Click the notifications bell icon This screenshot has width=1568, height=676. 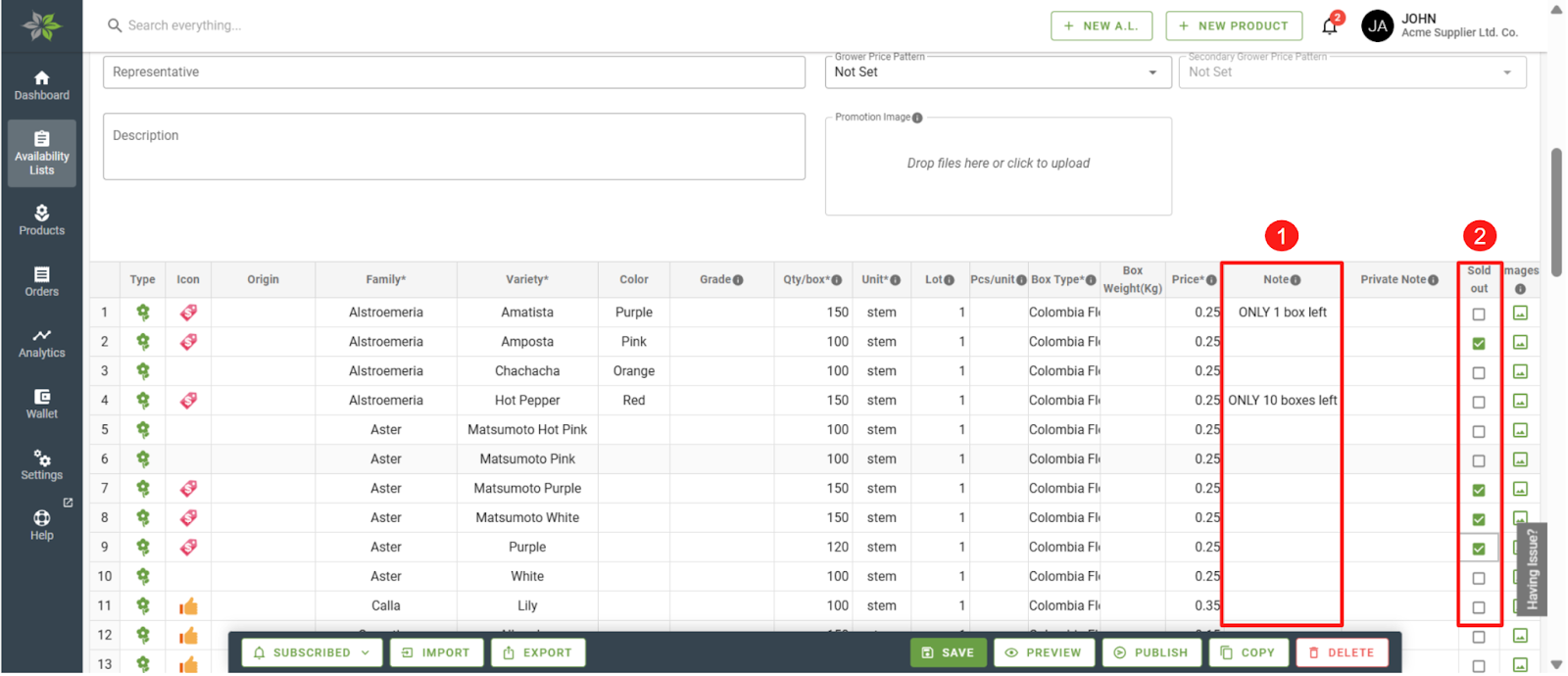coord(1329,26)
